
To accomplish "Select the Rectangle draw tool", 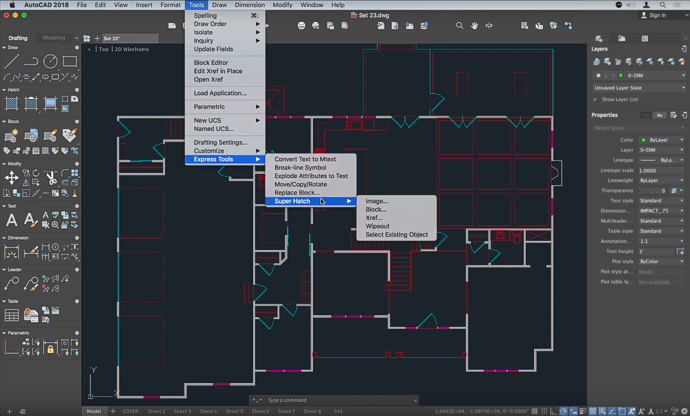I will (x=70, y=61).
